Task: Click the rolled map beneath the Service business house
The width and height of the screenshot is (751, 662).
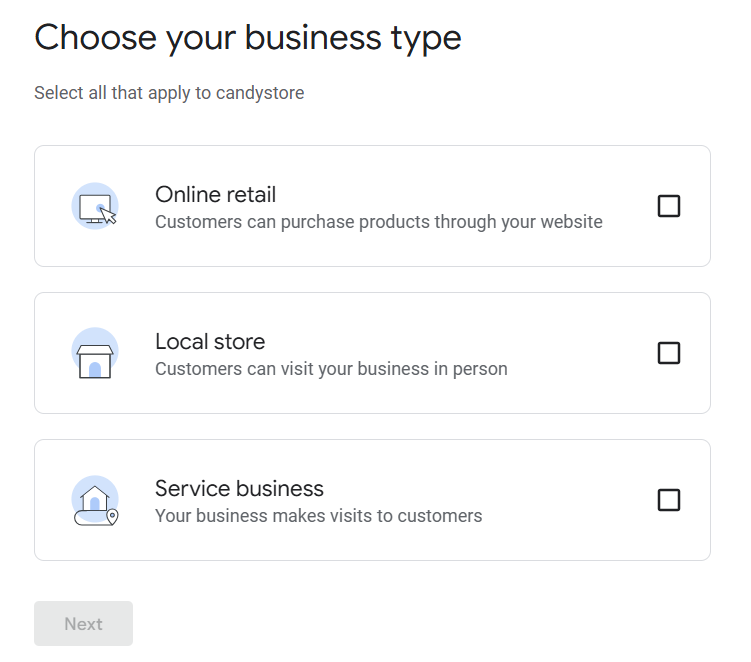Action: coord(89,518)
